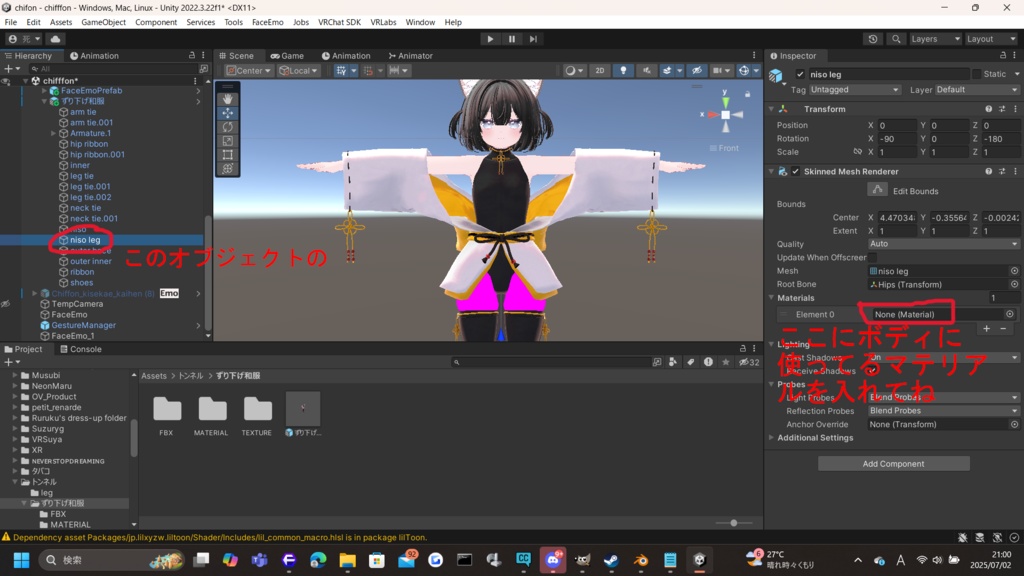
Task: Switch to the Game tab
Action: tap(287, 56)
